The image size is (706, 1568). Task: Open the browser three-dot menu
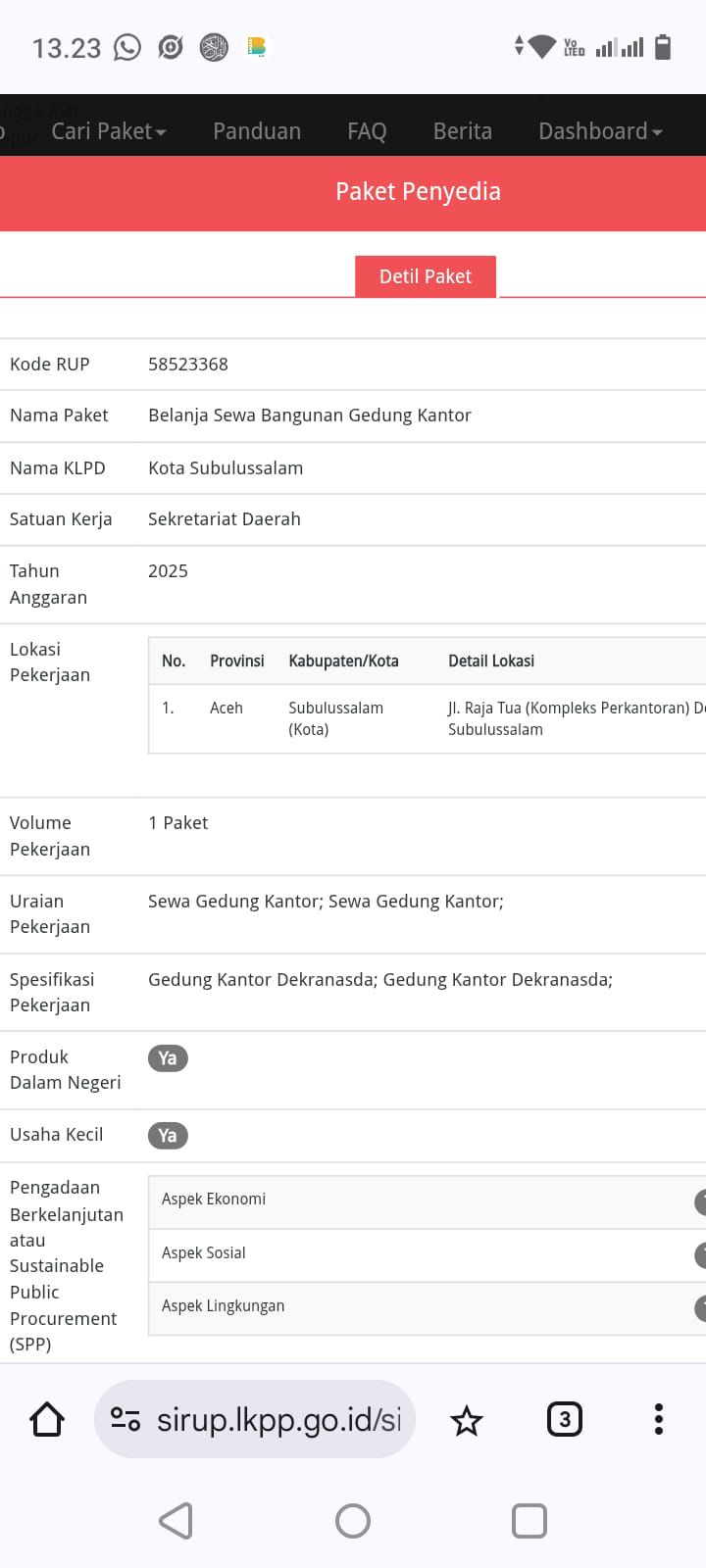coord(658,1419)
